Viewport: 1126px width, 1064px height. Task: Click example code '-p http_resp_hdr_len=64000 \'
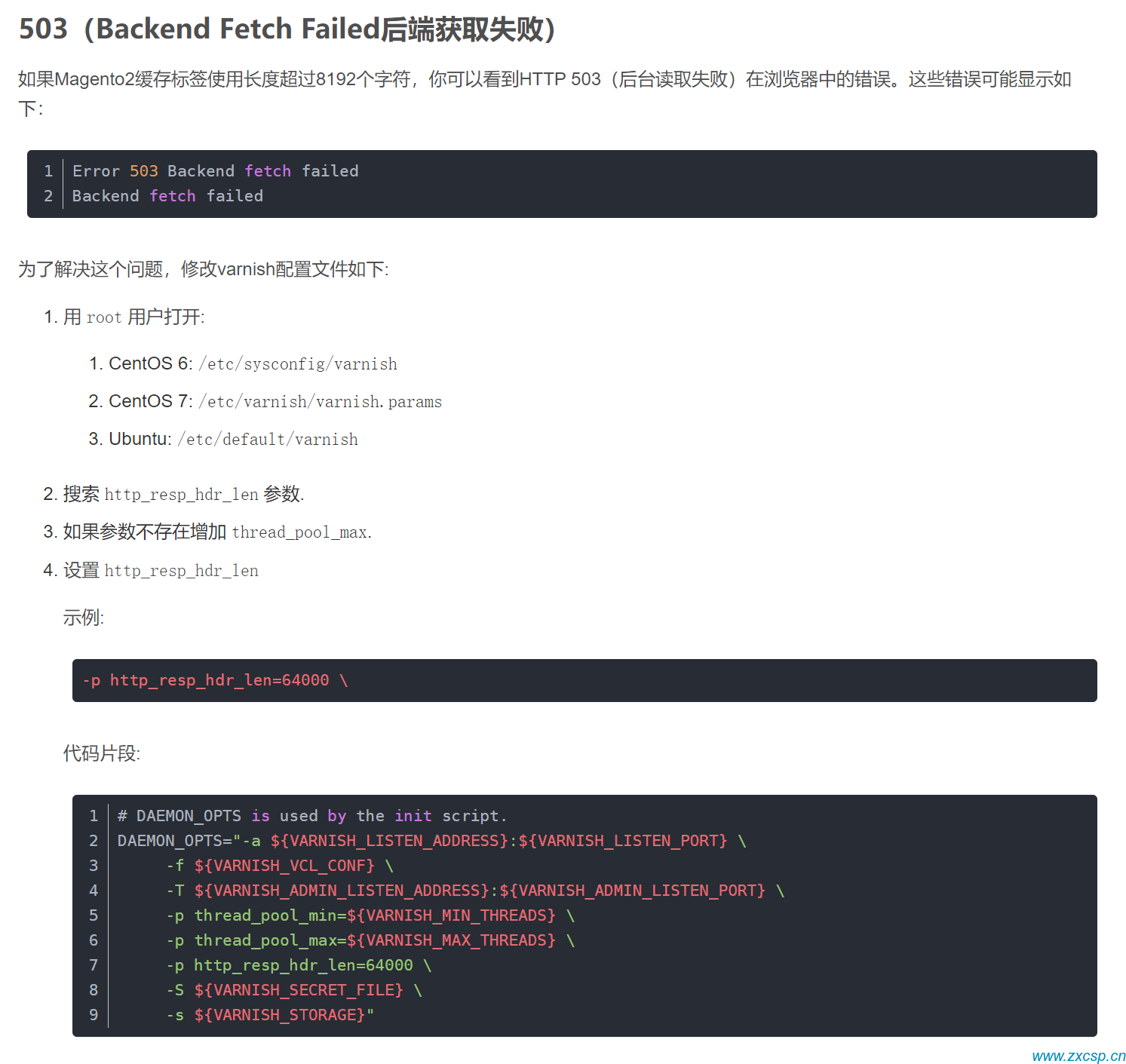tap(216, 680)
